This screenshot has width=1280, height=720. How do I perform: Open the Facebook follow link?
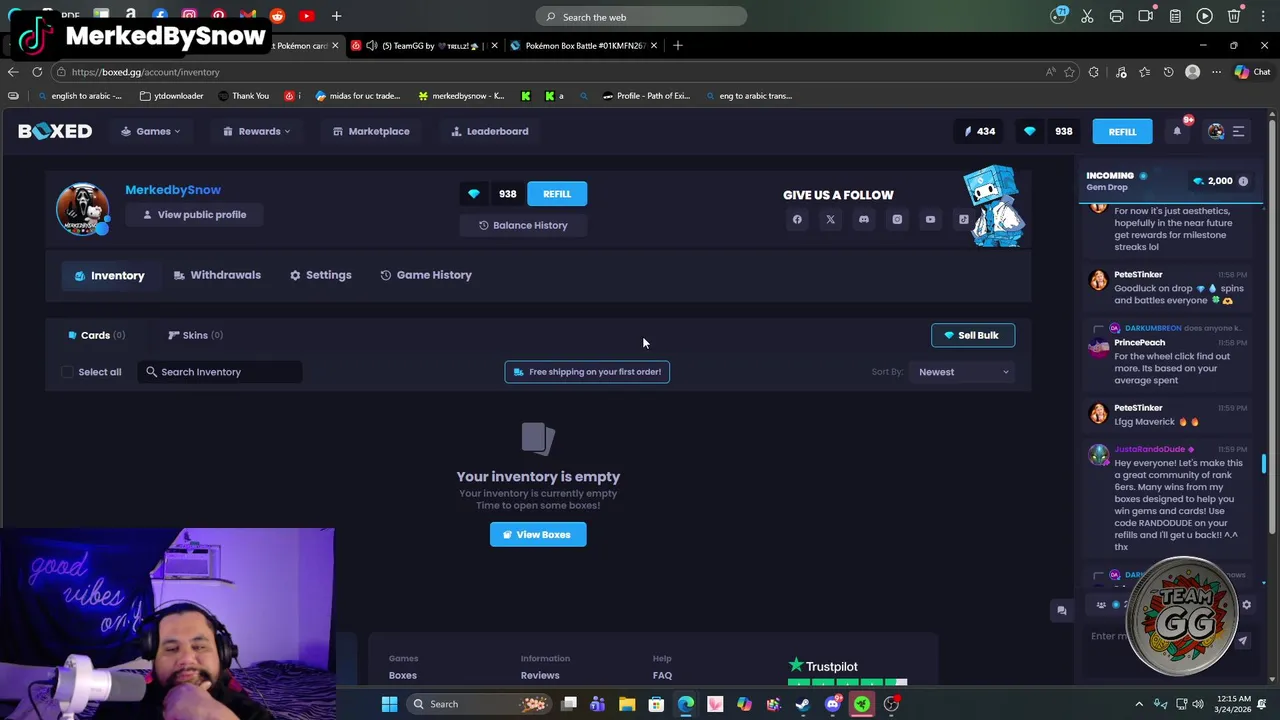click(x=797, y=219)
